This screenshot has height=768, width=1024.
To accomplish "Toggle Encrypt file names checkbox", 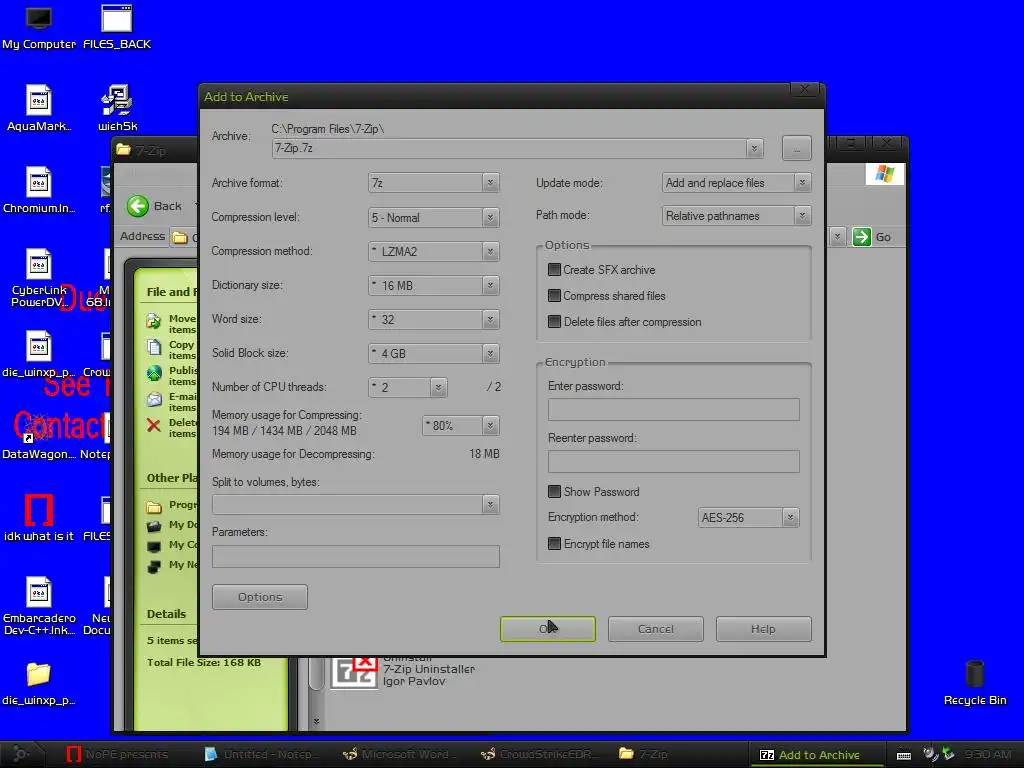I will (554, 544).
